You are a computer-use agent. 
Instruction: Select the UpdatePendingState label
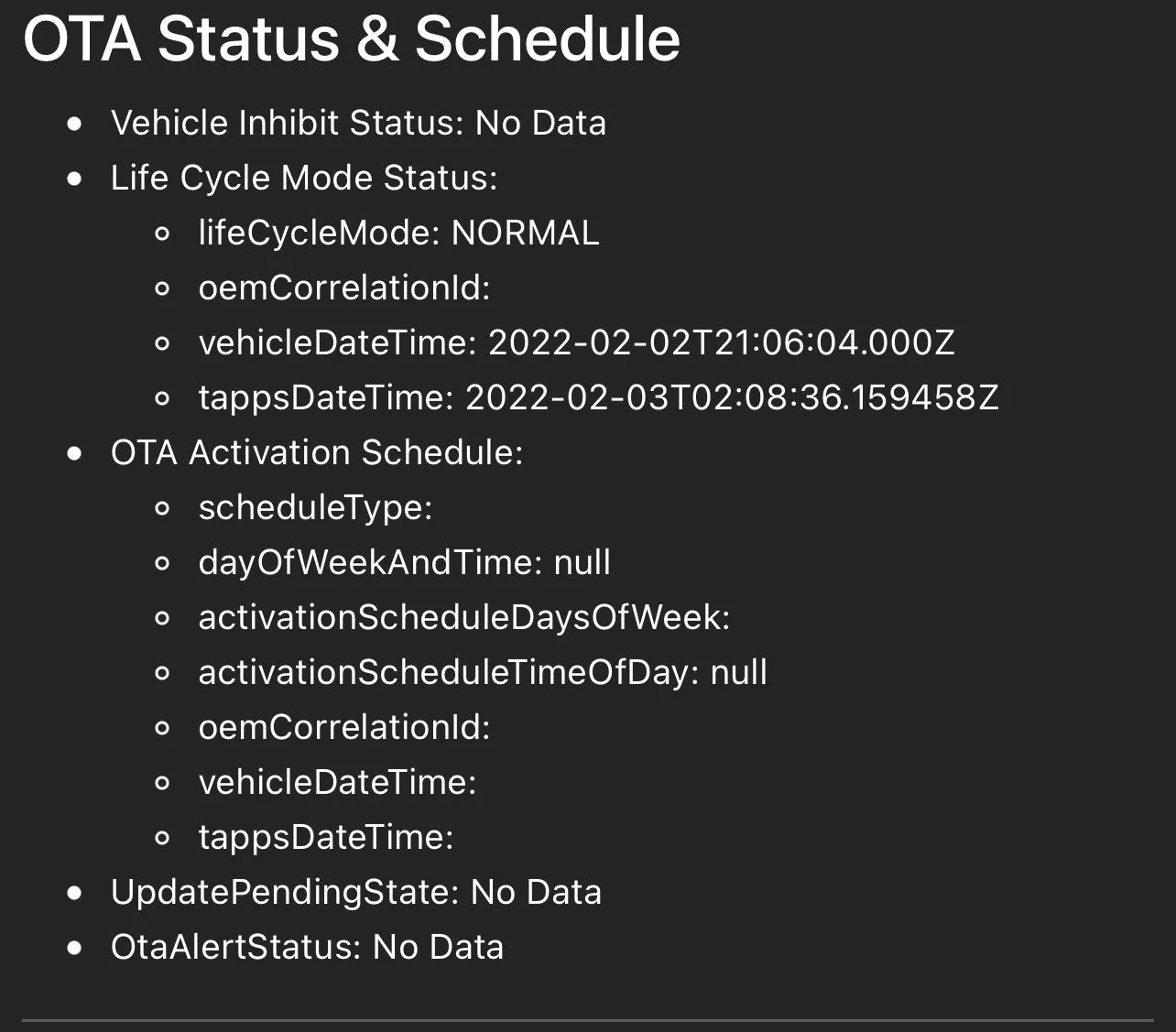(x=284, y=892)
